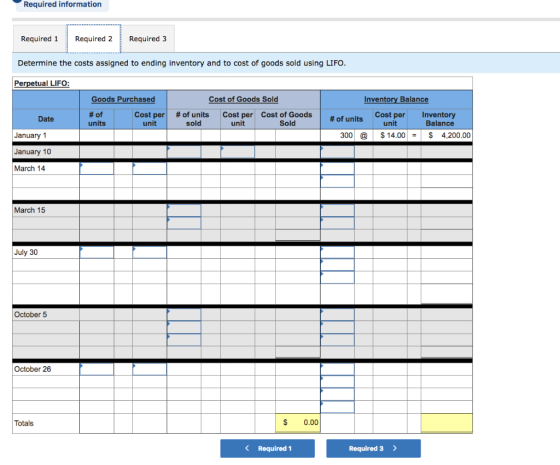Click July 30 purchase cost per unit field
Viewport: 560px width, 465px height.
pyautogui.click(x=149, y=252)
